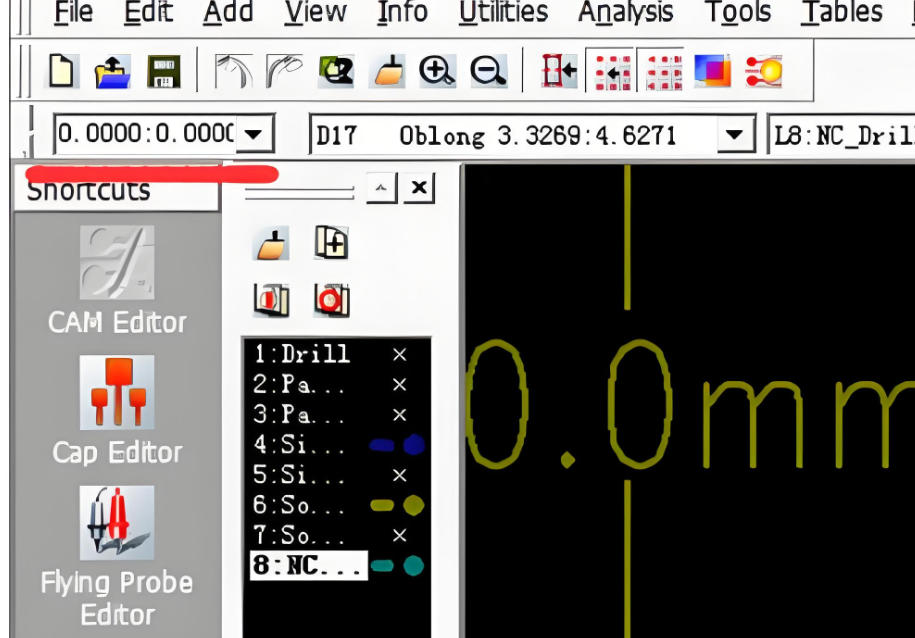The image size is (915, 638).
Task: Open the Tables menu
Action: (841, 12)
